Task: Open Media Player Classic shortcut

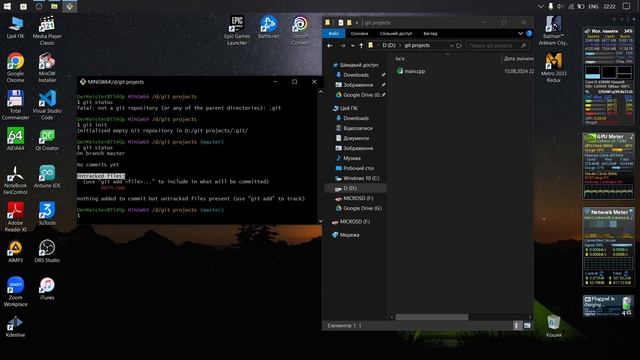Action: (47, 31)
